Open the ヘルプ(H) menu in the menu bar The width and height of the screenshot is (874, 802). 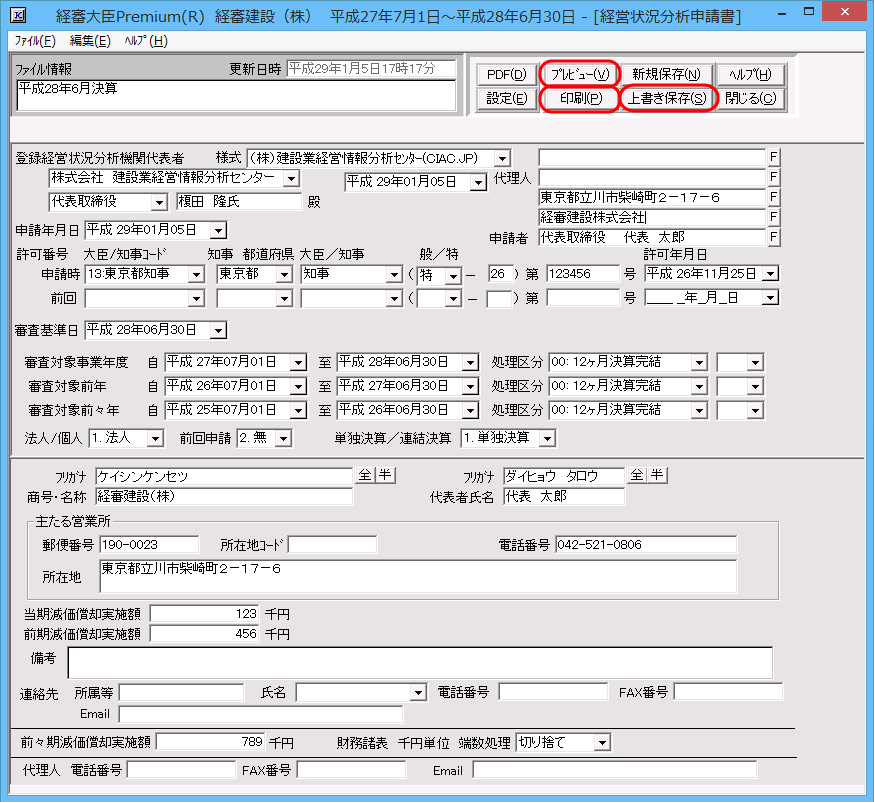click(146, 41)
